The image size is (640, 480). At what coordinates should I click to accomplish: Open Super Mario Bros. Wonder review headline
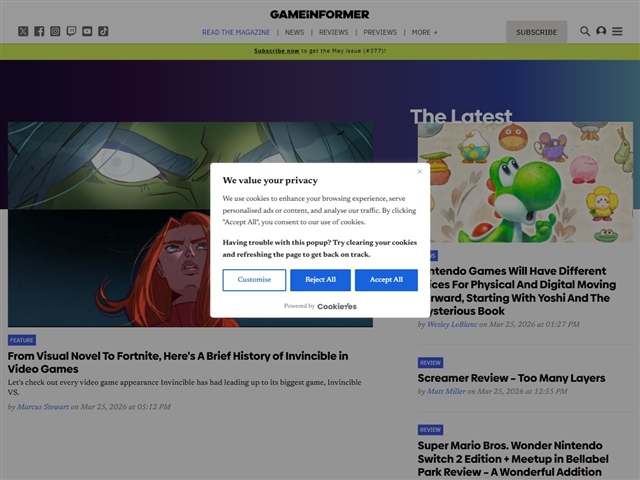pos(513,459)
